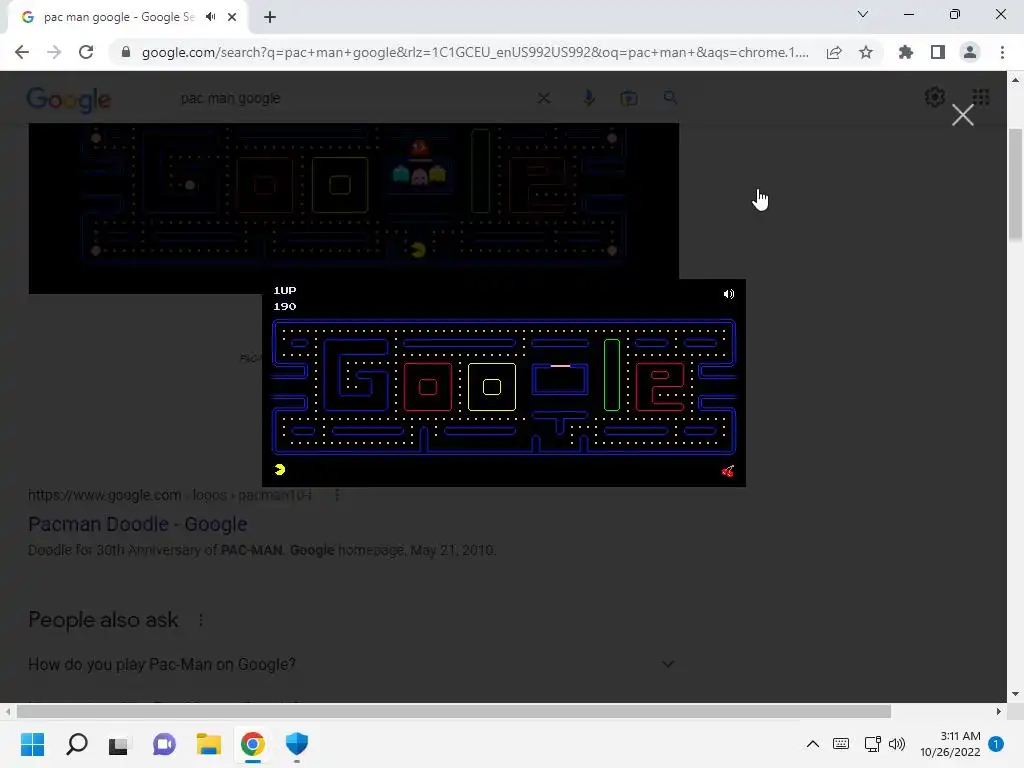This screenshot has width=1024, height=768.
Task: Click the cherry level icon
Action: point(728,471)
